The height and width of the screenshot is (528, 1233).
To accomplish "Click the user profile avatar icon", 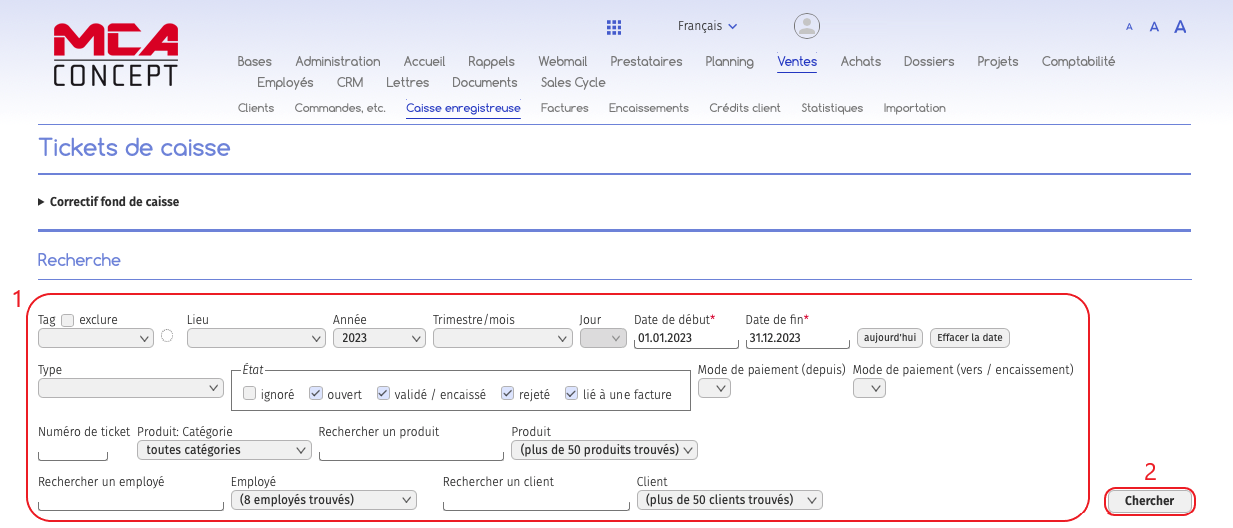I will pyautogui.click(x=806, y=27).
